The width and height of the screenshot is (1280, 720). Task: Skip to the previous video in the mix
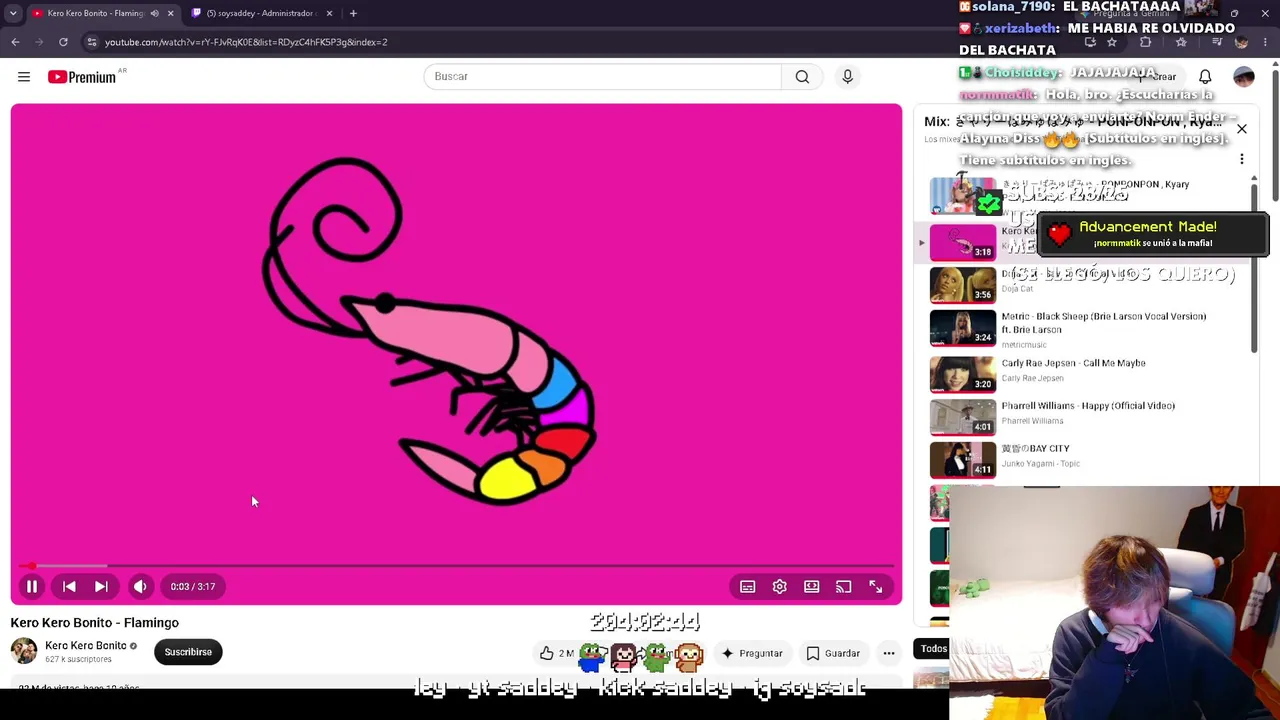69,587
